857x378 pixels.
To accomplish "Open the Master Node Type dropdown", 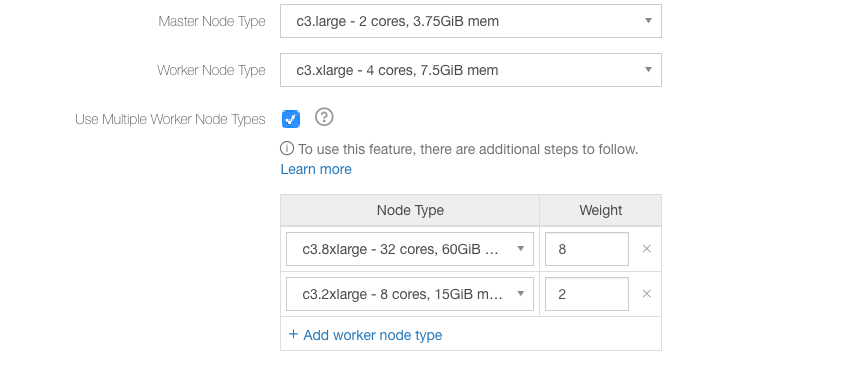I will click(x=471, y=21).
